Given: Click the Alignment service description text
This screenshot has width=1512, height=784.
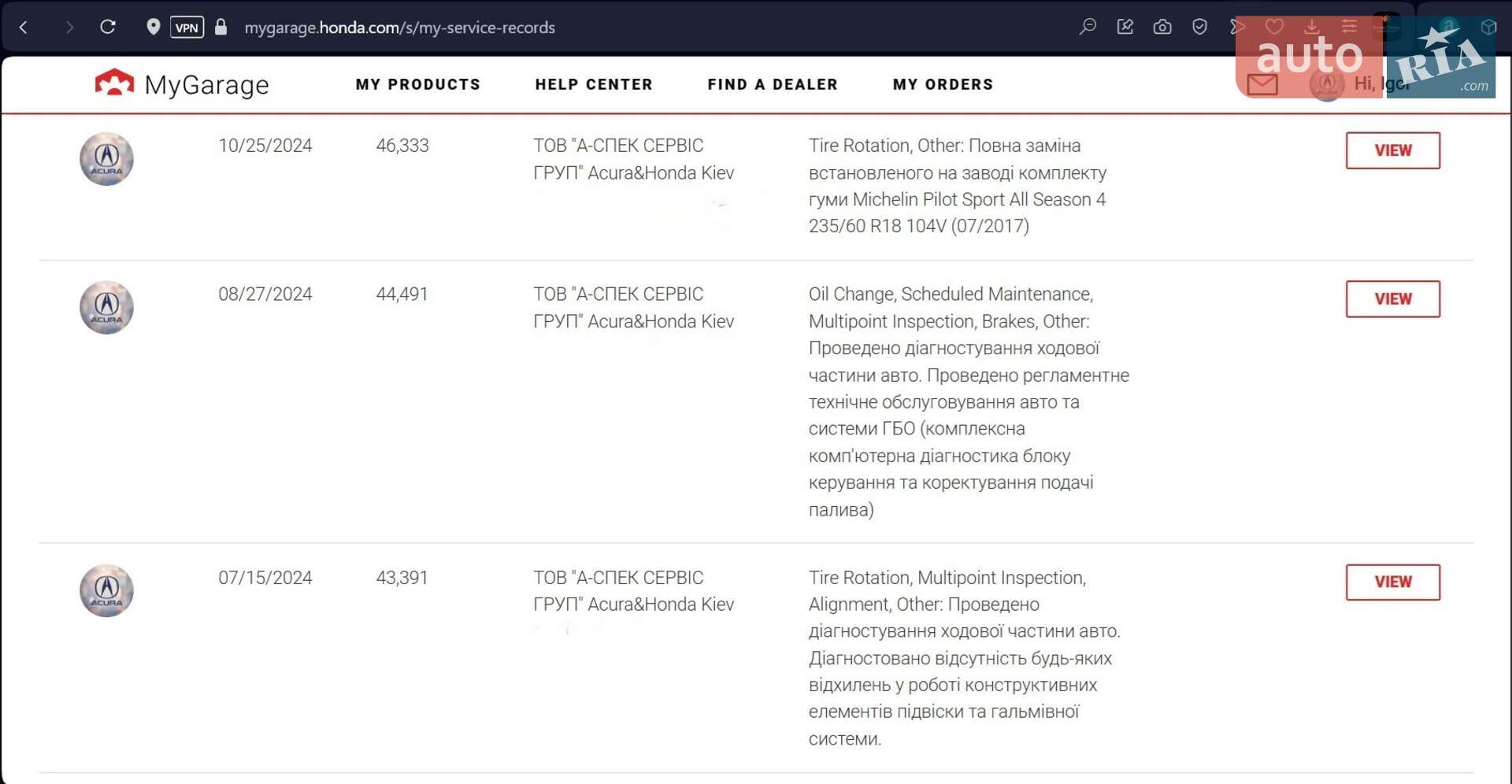Looking at the screenshot, I should pyautogui.click(x=965, y=658).
